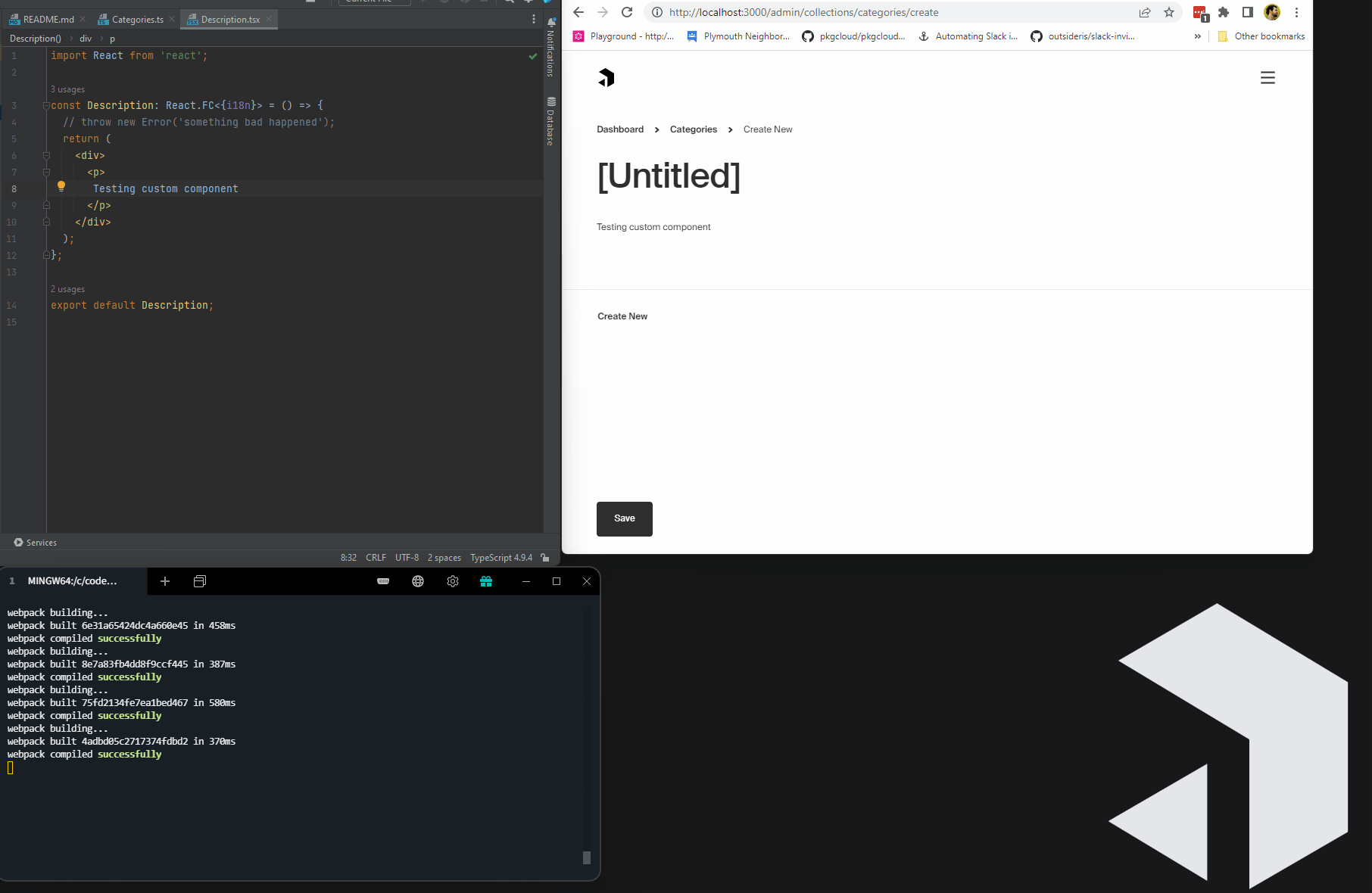Image resolution: width=1372 pixels, height=893 pixels.
Task: Open the Database tool window in the IDE
Action: click(550, 121)
